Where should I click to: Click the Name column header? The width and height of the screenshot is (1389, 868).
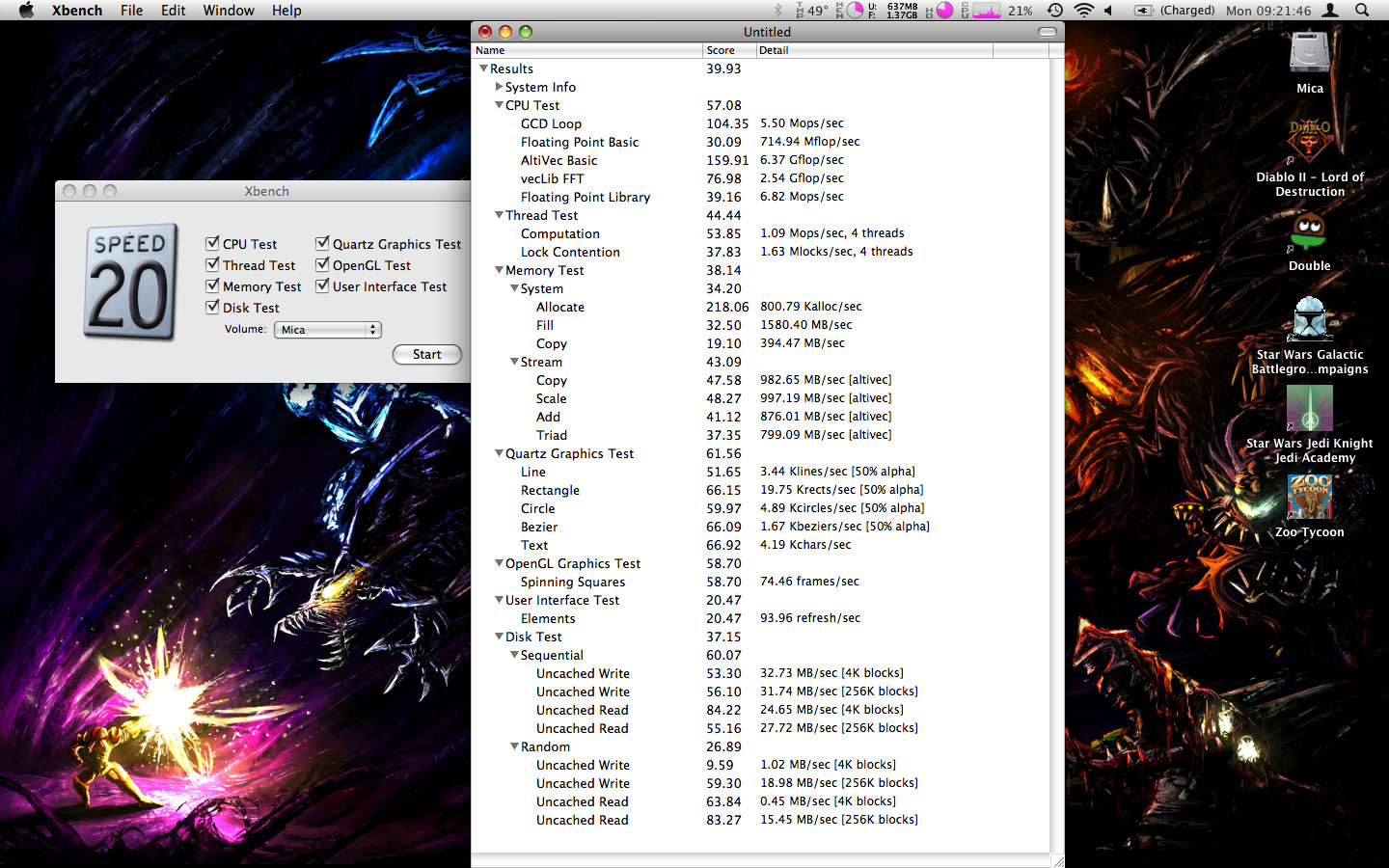[x=586, y=50]
